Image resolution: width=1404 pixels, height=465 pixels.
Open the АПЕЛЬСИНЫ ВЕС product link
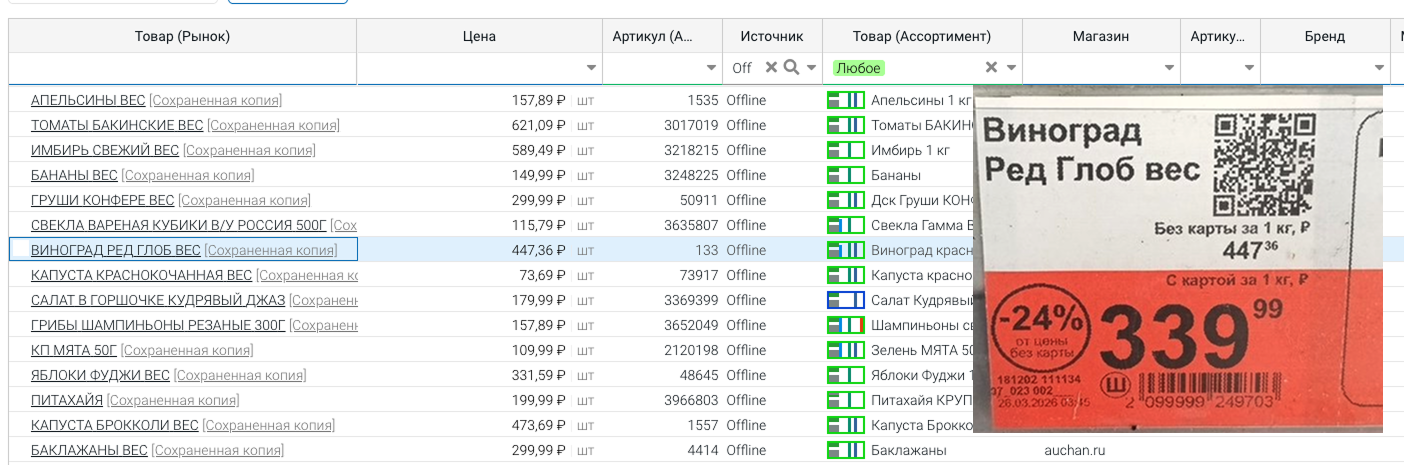[x=88, y=100]
